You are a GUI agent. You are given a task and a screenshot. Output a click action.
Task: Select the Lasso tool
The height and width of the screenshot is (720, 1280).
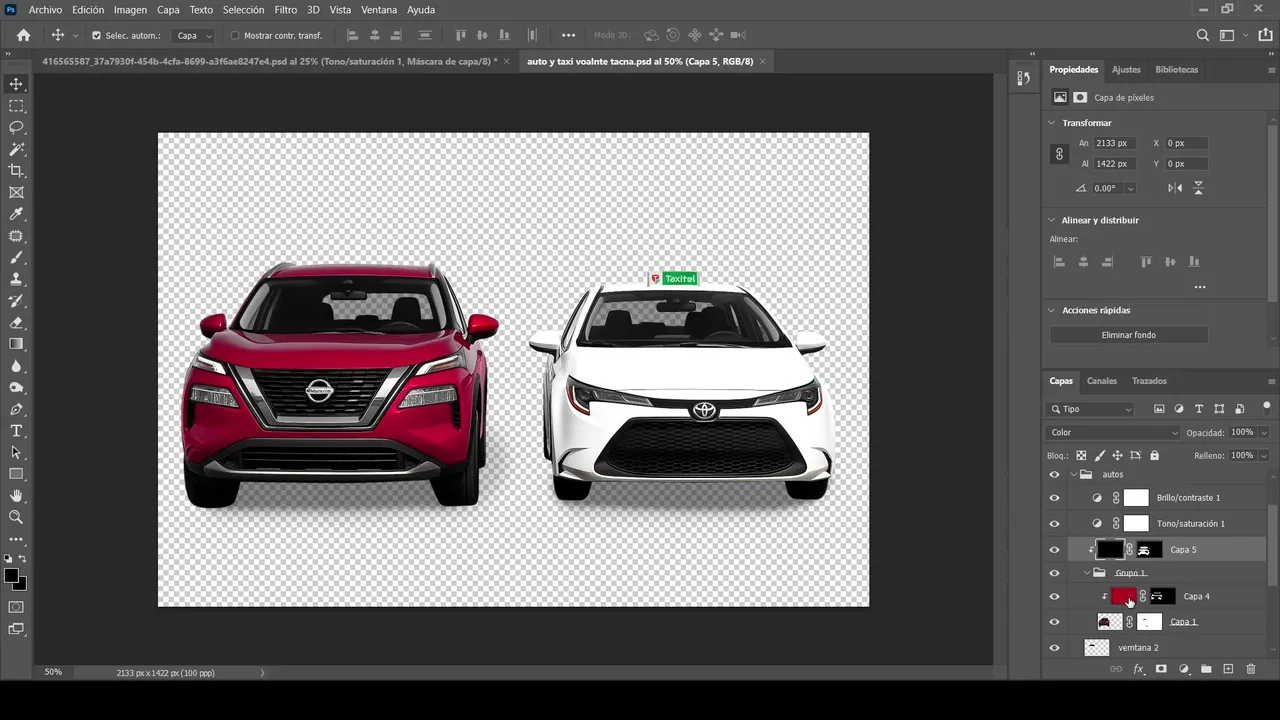tap(16, 128)
